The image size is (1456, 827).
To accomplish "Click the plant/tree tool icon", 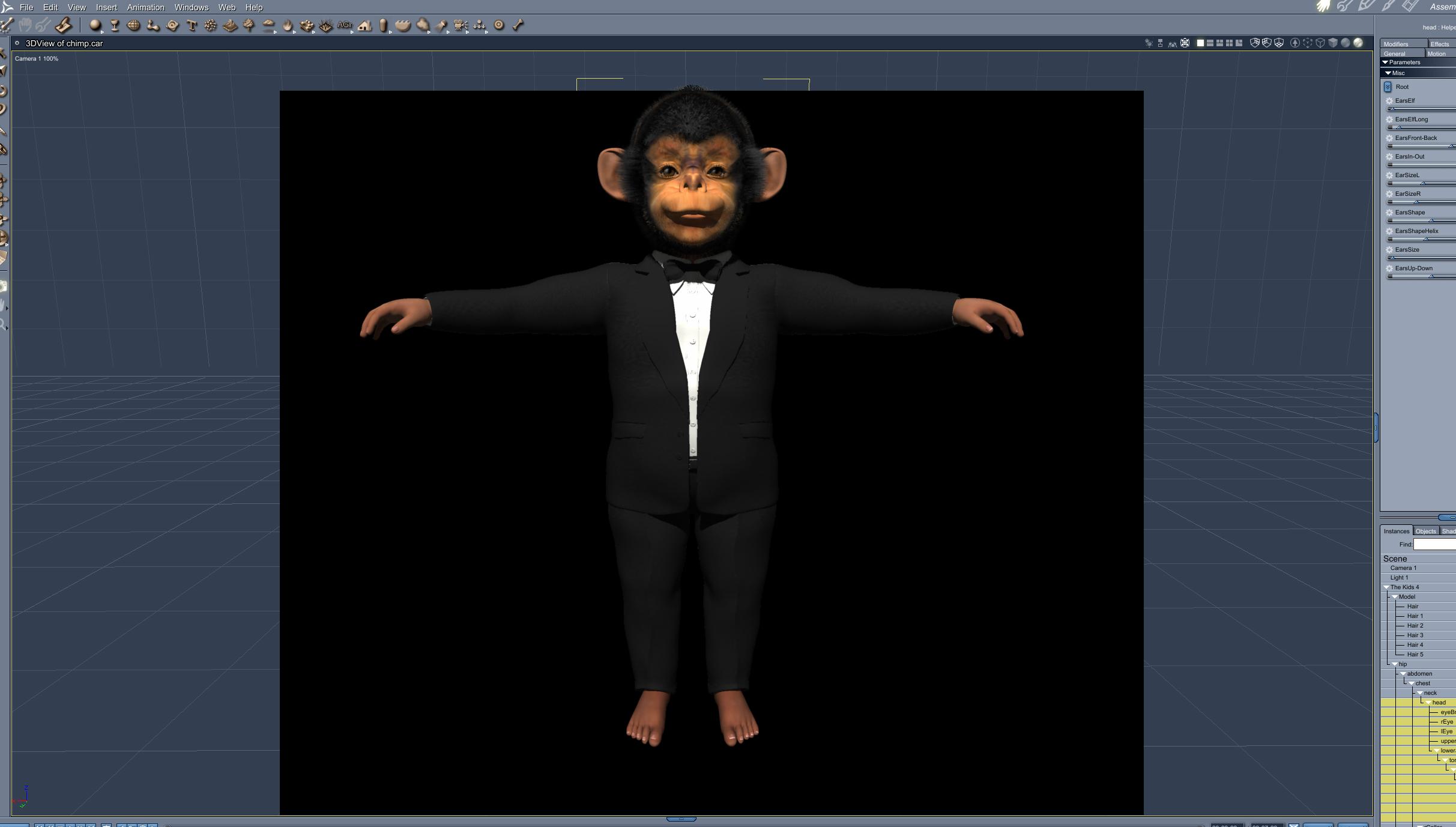I will [249, 25].
